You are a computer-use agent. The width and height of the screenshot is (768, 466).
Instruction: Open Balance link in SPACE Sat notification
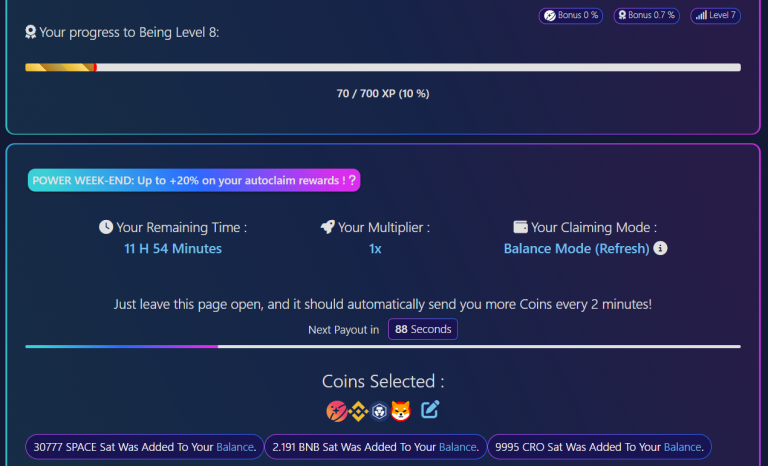point(239,447)
